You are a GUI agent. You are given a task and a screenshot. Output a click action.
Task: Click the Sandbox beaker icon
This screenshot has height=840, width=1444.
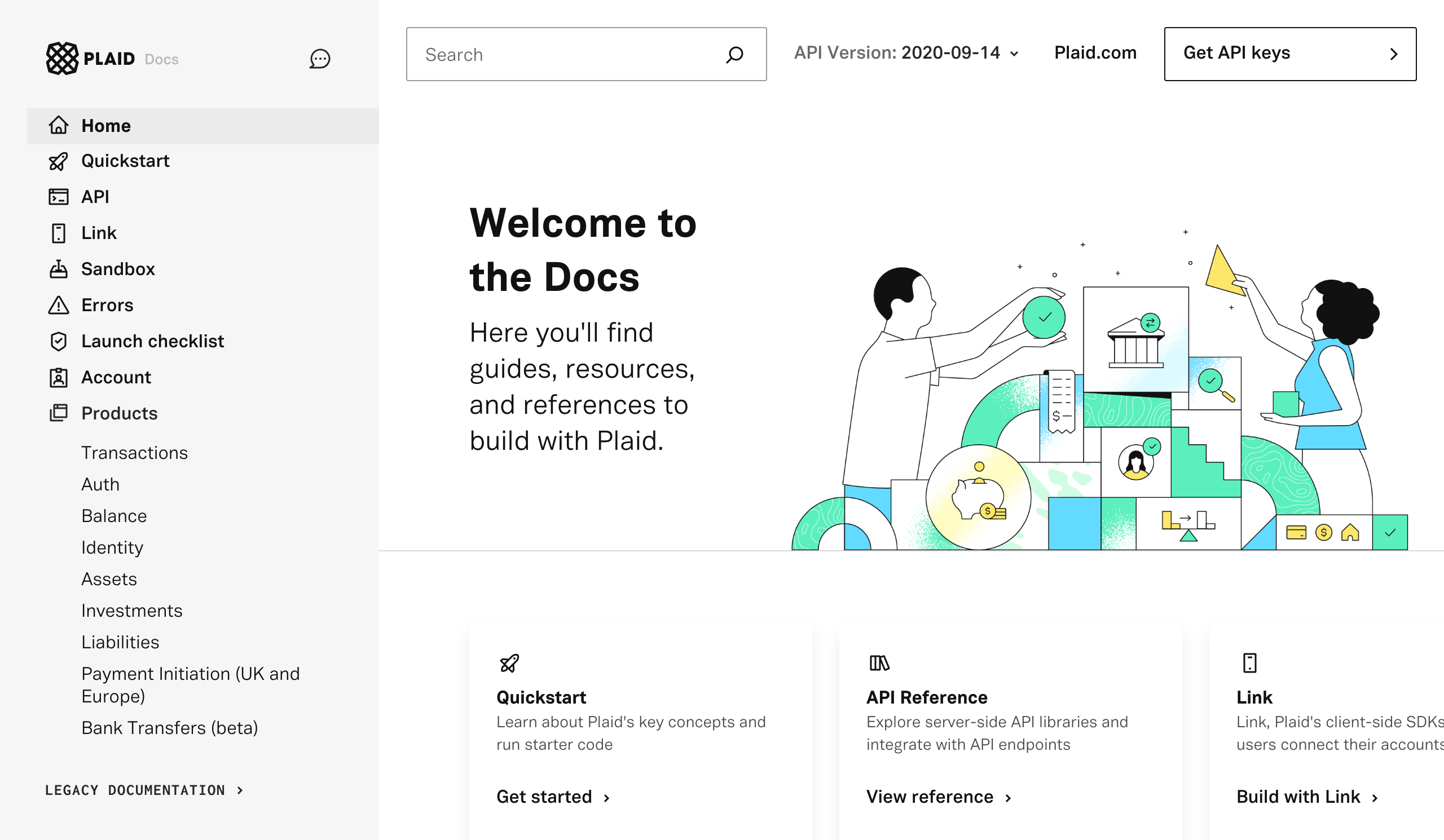tap(59, 268)
